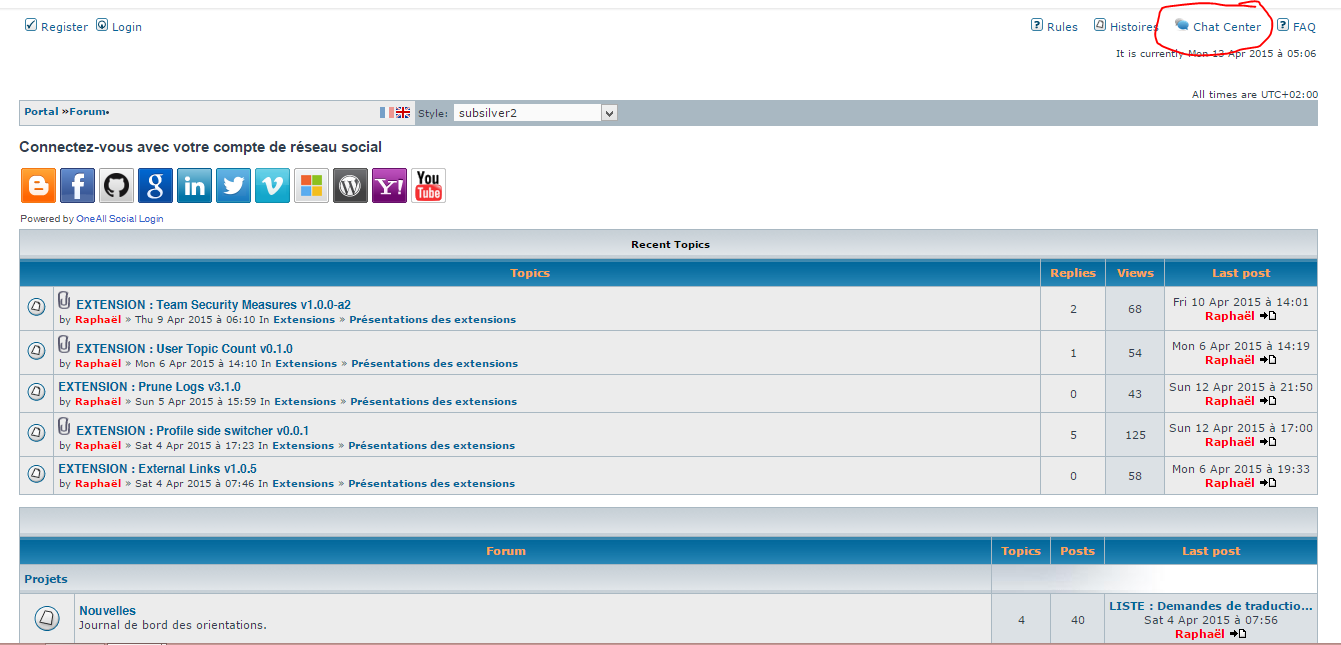
Task: Sign in via the LinkedIn icon
Action: click(x=194, y=185)
